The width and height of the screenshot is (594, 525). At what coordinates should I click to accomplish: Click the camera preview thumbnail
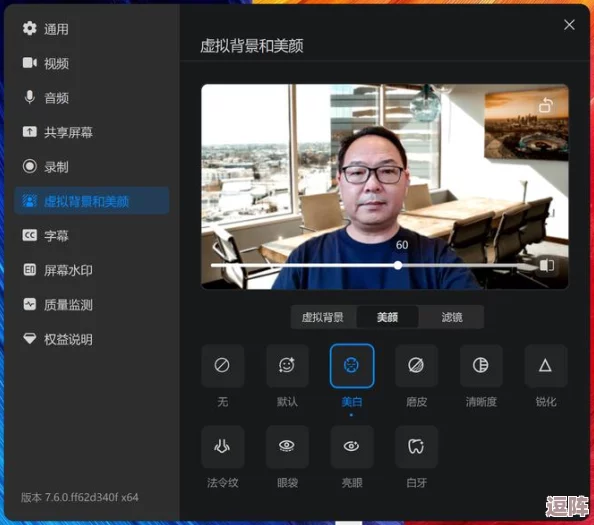(385, 186)
